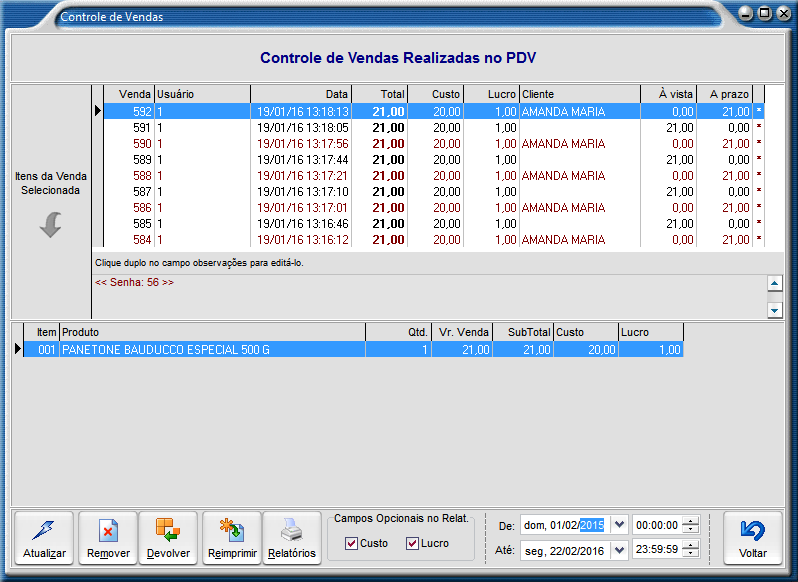Click the Devolver items button
This screenshot has width=798, height=582.
168,538
